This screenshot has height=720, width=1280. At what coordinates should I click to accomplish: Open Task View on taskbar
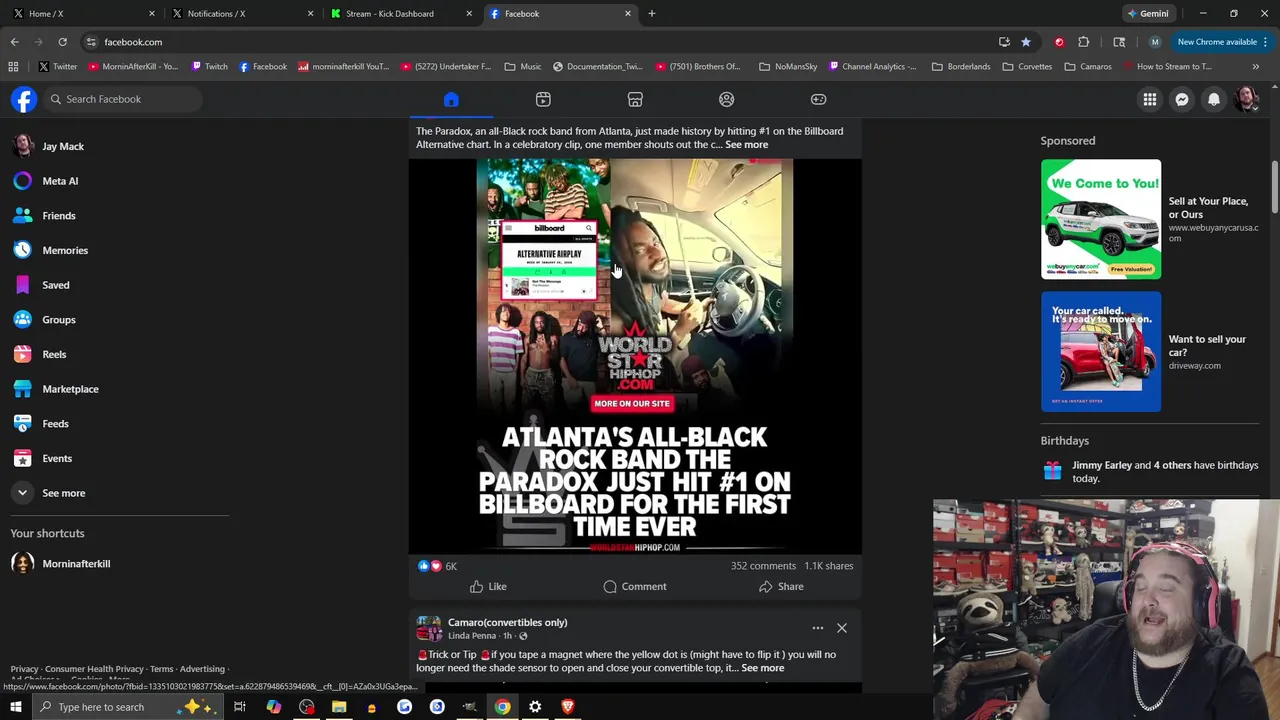point(240,707)
